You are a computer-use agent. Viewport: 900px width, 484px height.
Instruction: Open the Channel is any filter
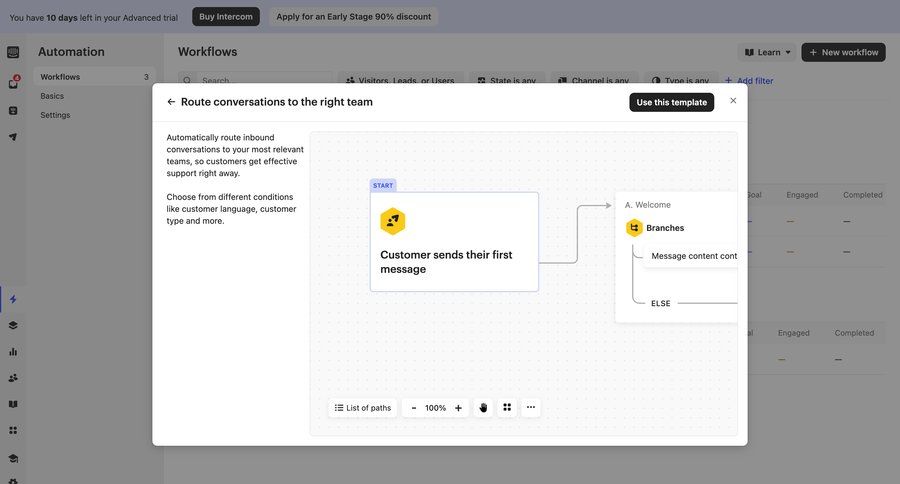pyautogui.click(x=594, y=80)
